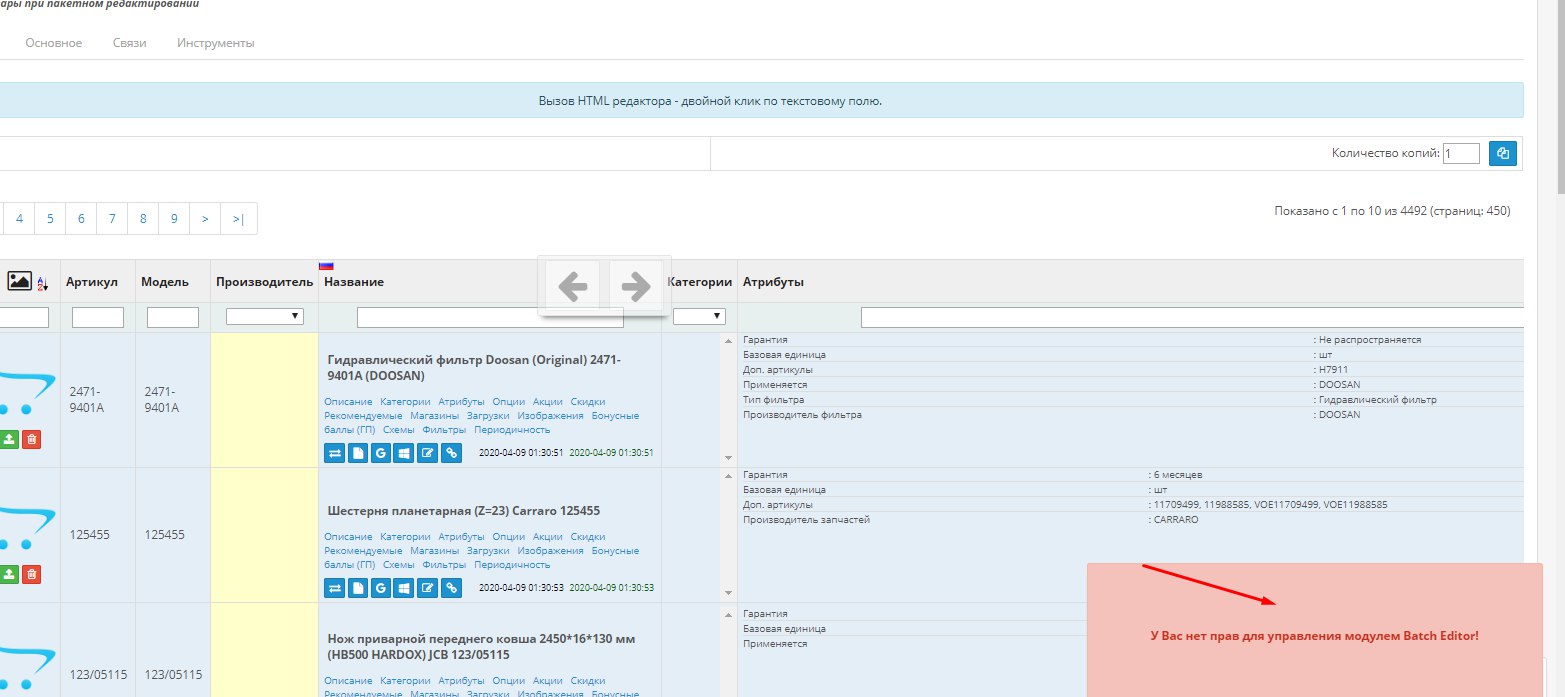Click the right arrow navigation button
Screen dimensions: 1565x697
point(636,286)
